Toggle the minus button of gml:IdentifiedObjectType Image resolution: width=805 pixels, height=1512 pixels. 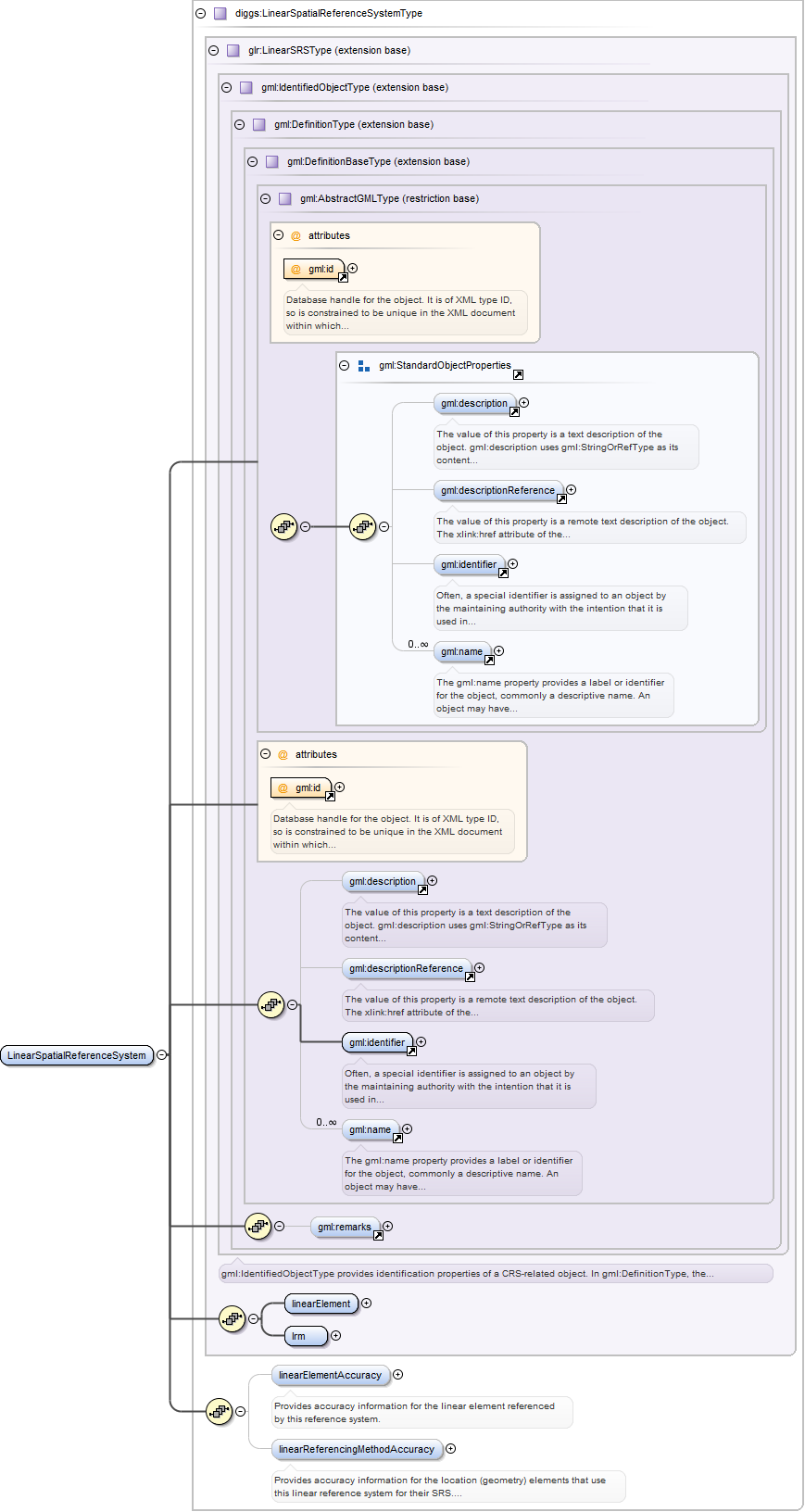[x=227, y=88]
